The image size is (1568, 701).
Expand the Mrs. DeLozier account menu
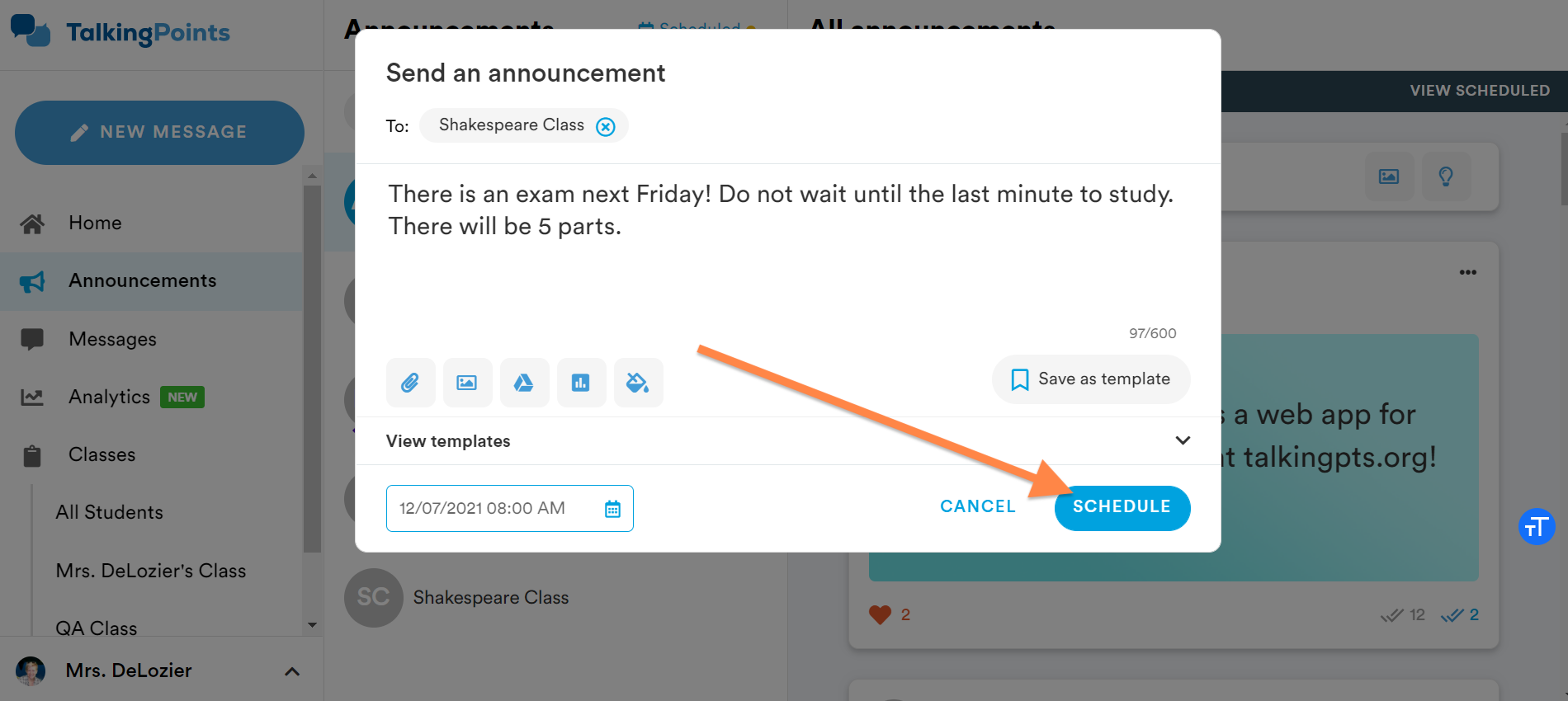coord(291,671)
